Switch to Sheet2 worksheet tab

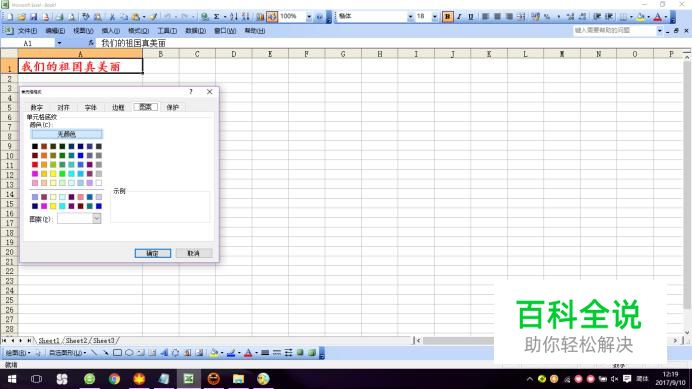[x=76, y=340]
